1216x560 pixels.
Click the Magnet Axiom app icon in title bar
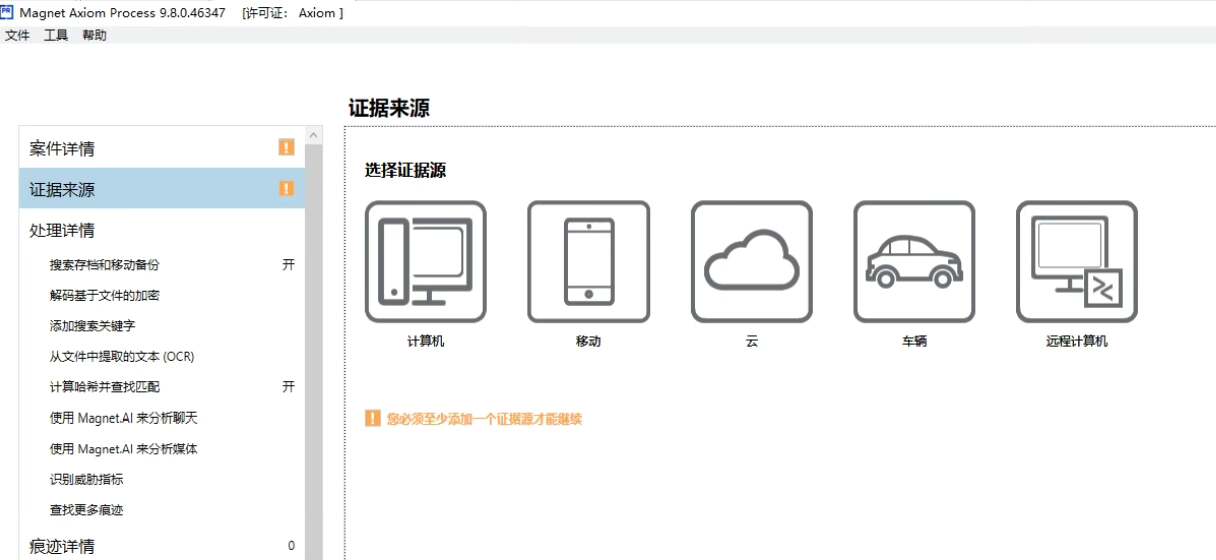pos(7,12)
